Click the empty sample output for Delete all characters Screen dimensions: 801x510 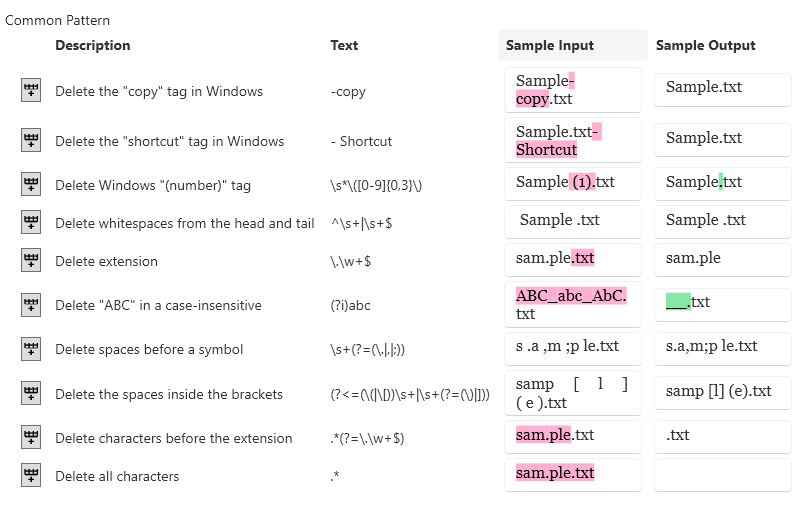click(x=722, y=475)
